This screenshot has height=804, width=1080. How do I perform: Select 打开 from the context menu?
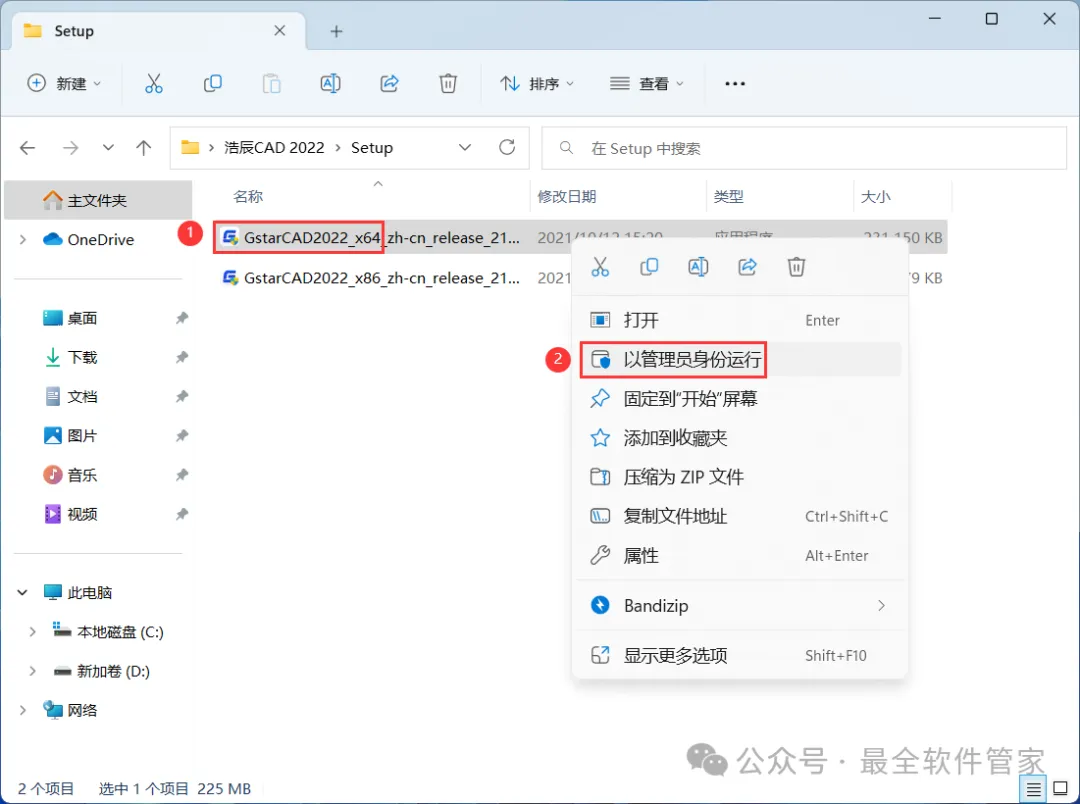click(740, 320)
